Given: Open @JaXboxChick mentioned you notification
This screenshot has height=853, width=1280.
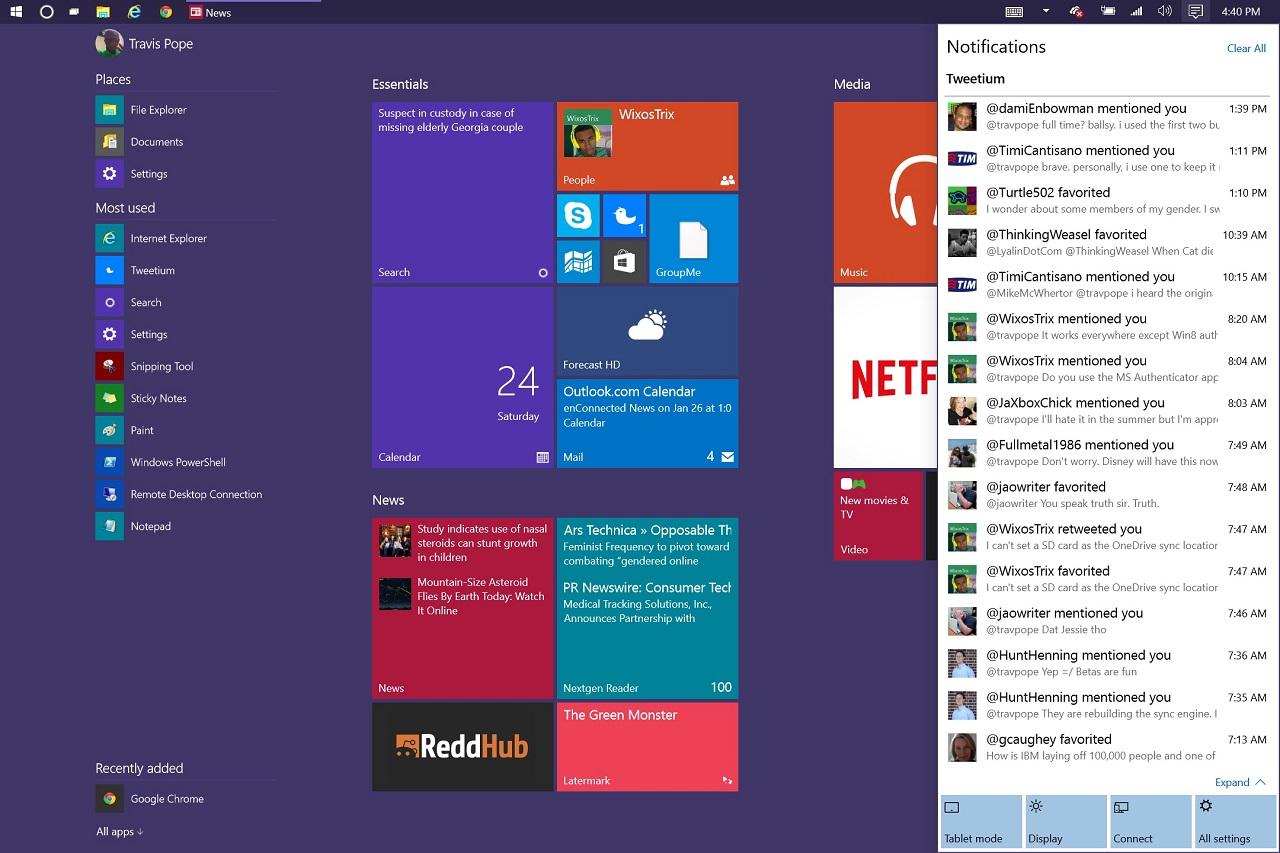Looking at the screenshot, I should pos(1107,410).
